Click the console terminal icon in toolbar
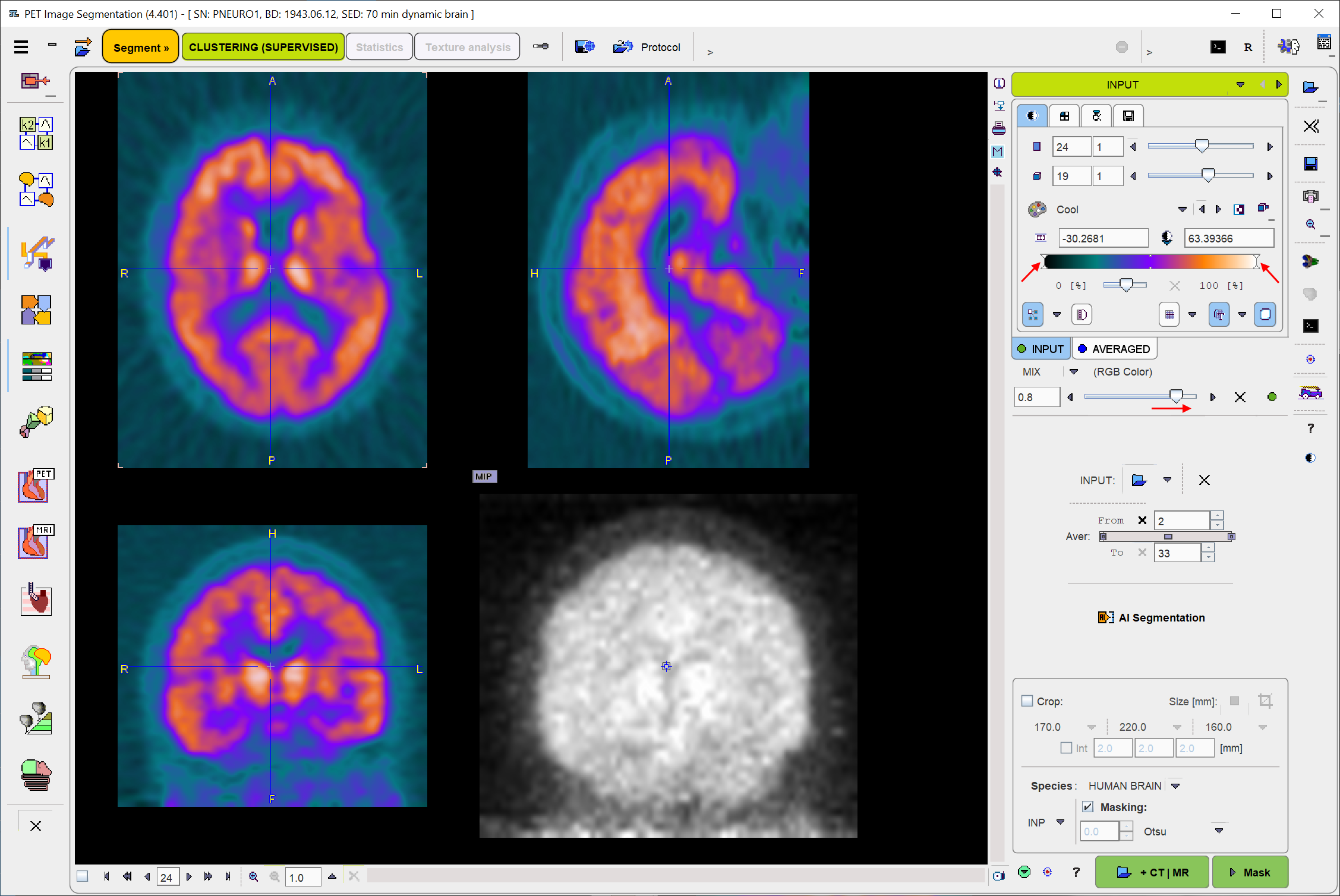Image resolution: width=1340 pixels, height=896 pixels. (x=1218, y=47)
